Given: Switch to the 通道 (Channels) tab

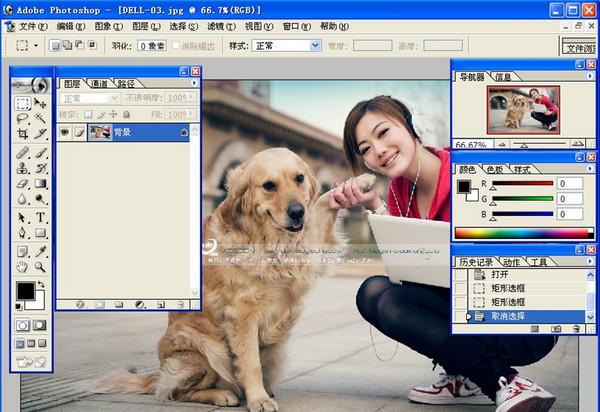Looking at the screenshot, I should click(99, 83).
